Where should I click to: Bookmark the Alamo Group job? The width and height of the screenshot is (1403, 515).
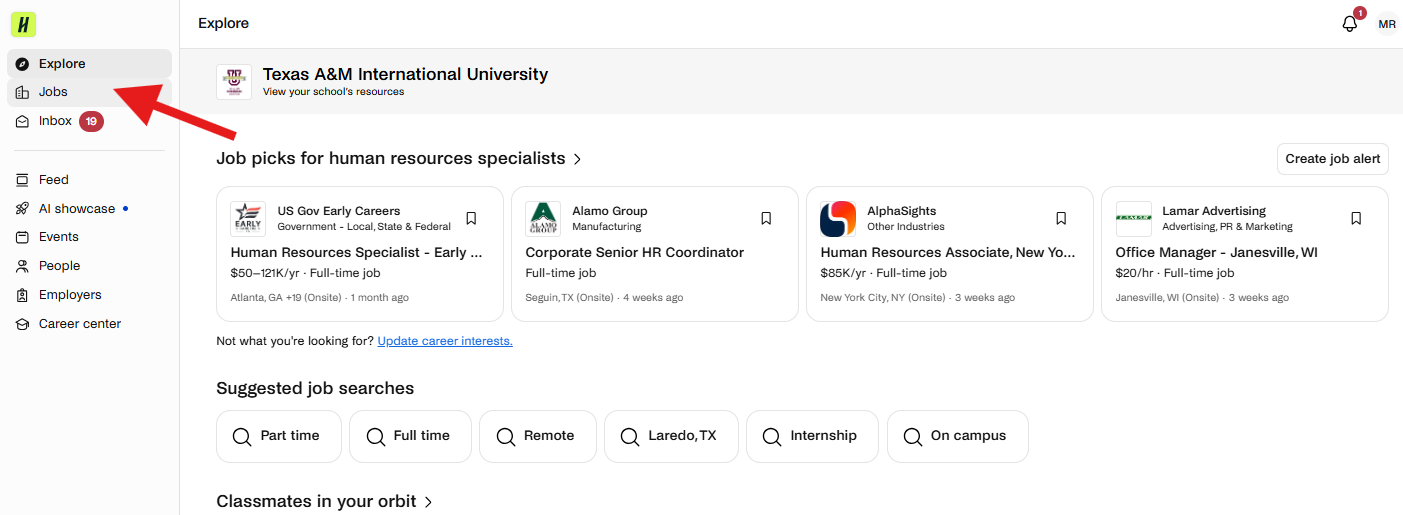pyautogui.click(x=766, y=218)
